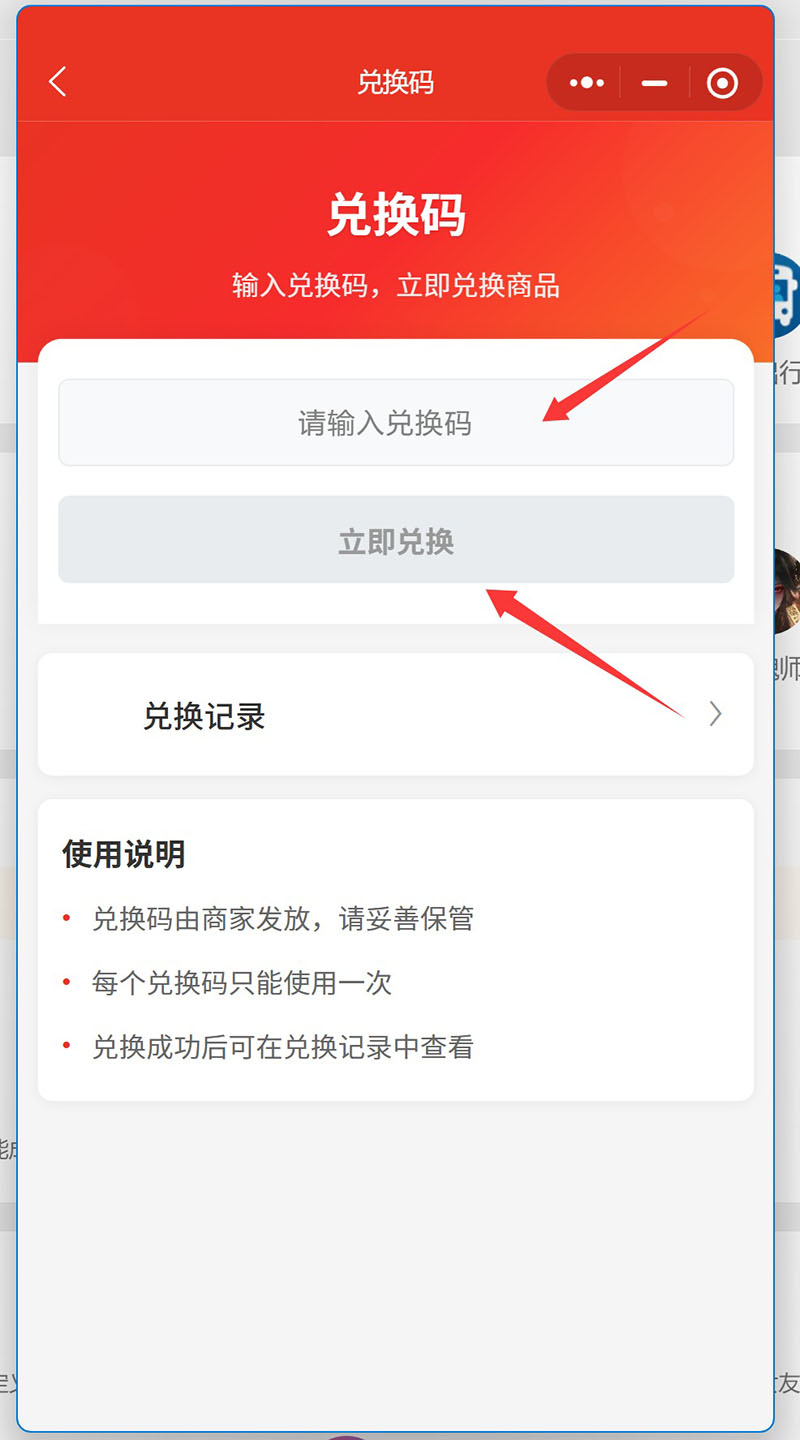
Task: Click the blue bus icon at right edge
Action: coord(787,295)
